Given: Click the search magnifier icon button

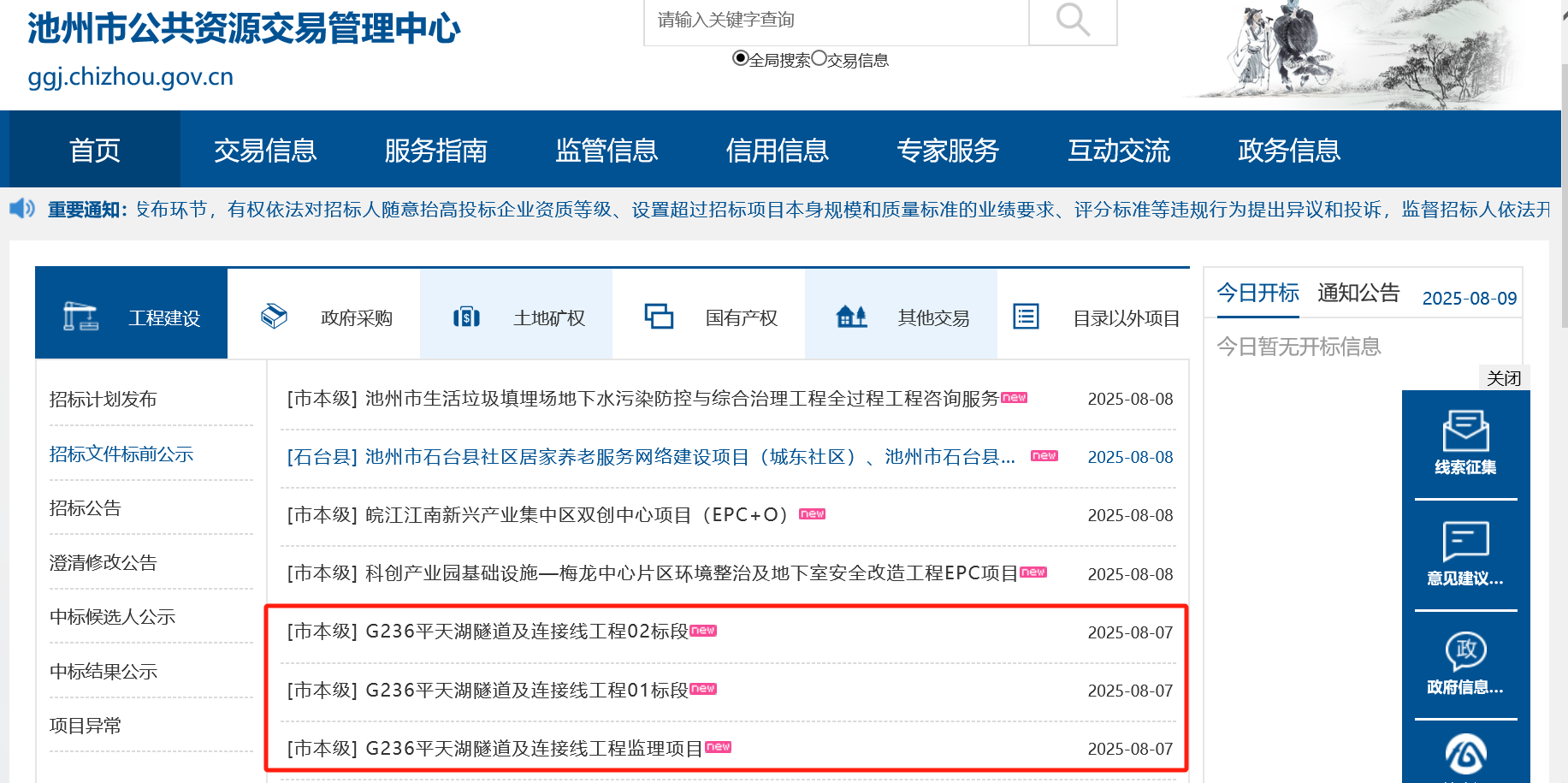Looking at the screenshot, I should pyautogui.click(x=1073, y=21).
